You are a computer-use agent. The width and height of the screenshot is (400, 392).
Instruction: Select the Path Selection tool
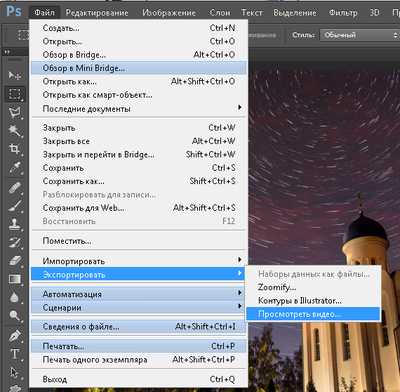click(15, 372)
